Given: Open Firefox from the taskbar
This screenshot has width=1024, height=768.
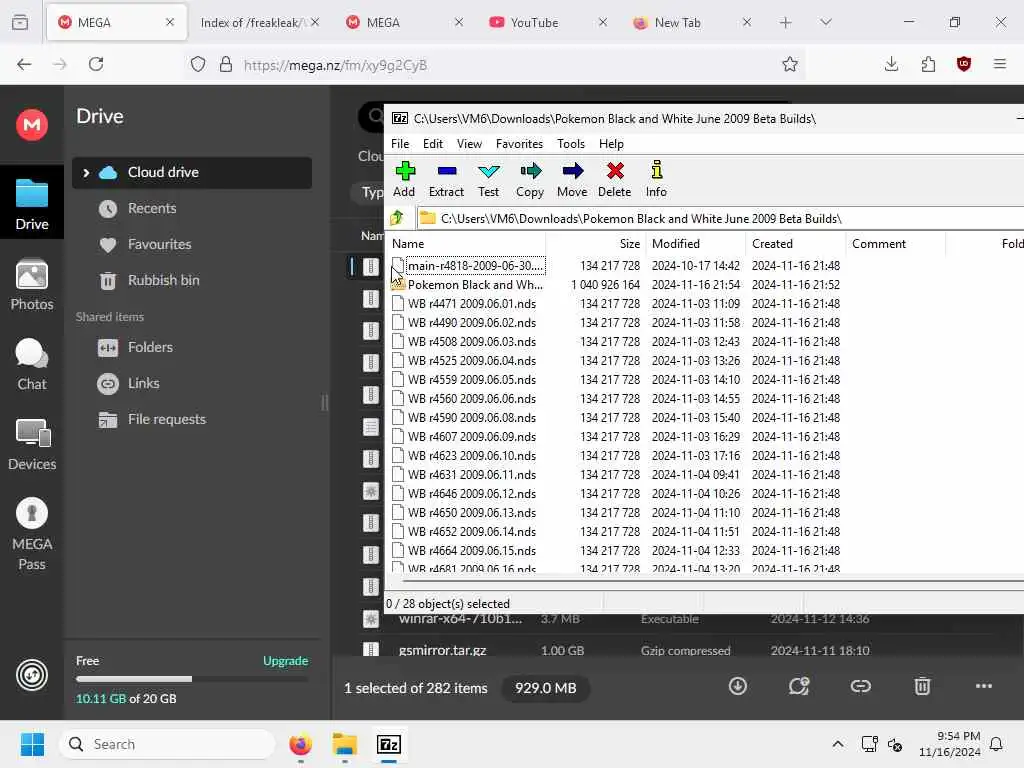Looking at the screenshot, I should (300, 744).
